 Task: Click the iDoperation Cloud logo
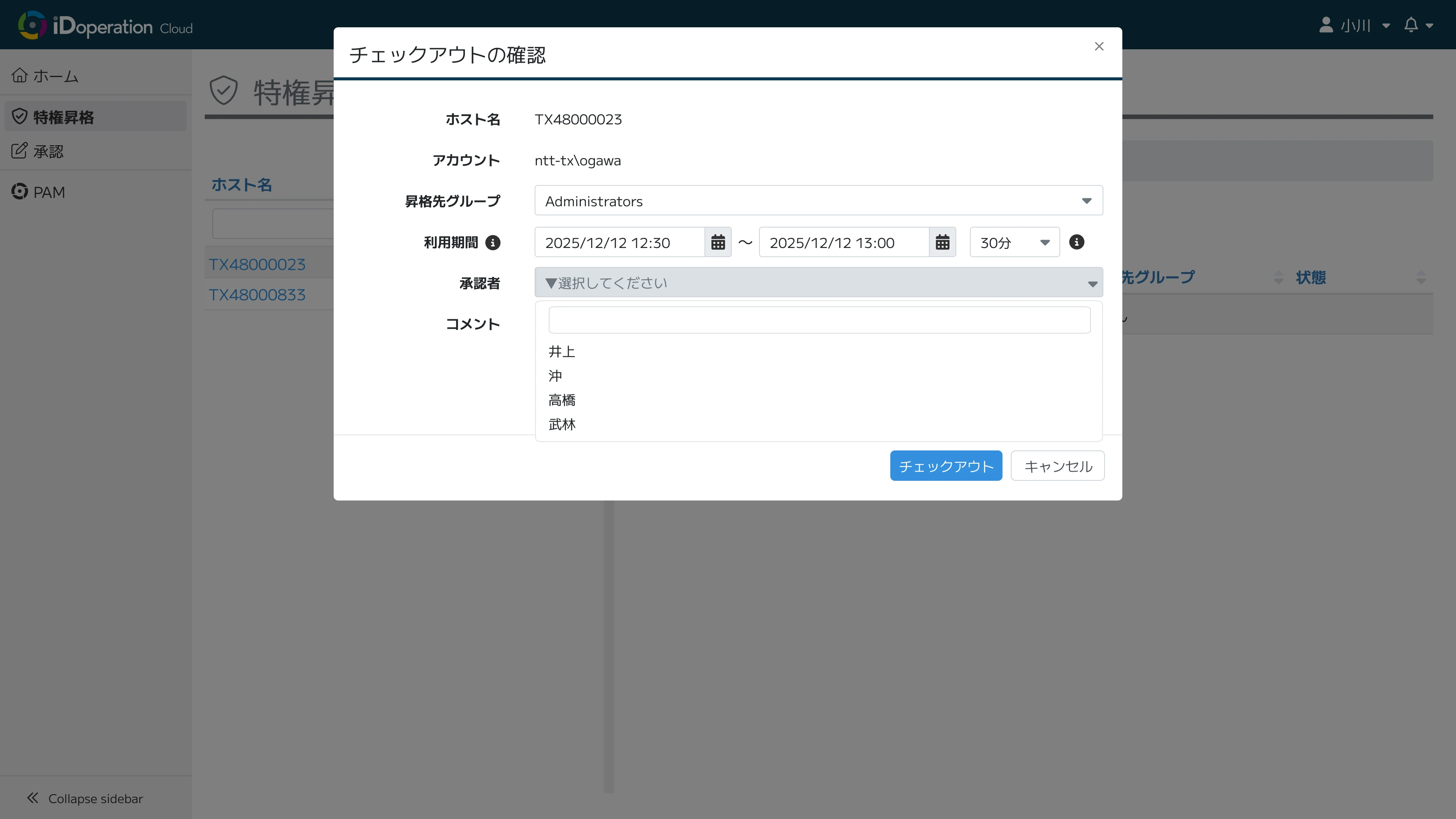point(106,26)
